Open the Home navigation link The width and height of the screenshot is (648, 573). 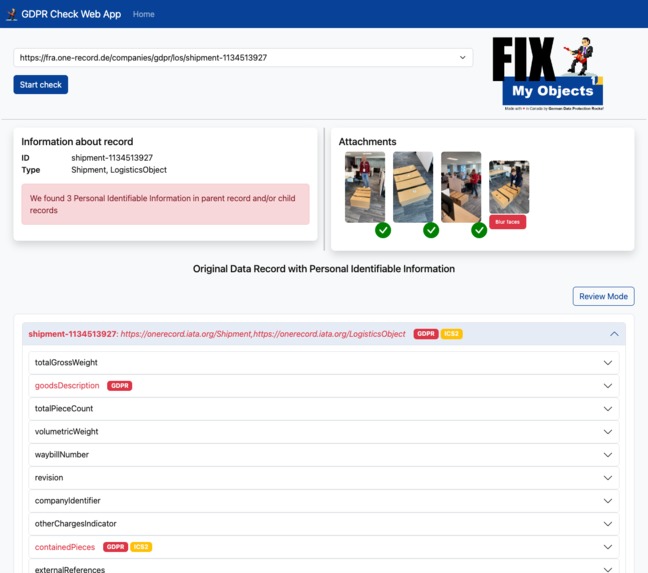(143, 14)
